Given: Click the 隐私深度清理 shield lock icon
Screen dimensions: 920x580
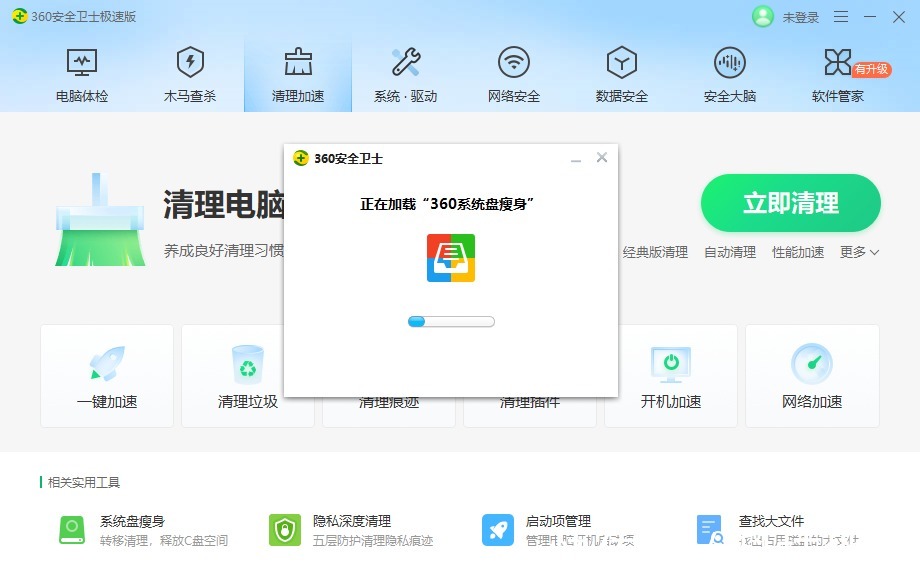Looking at the screenshot, I should [285, 530].
